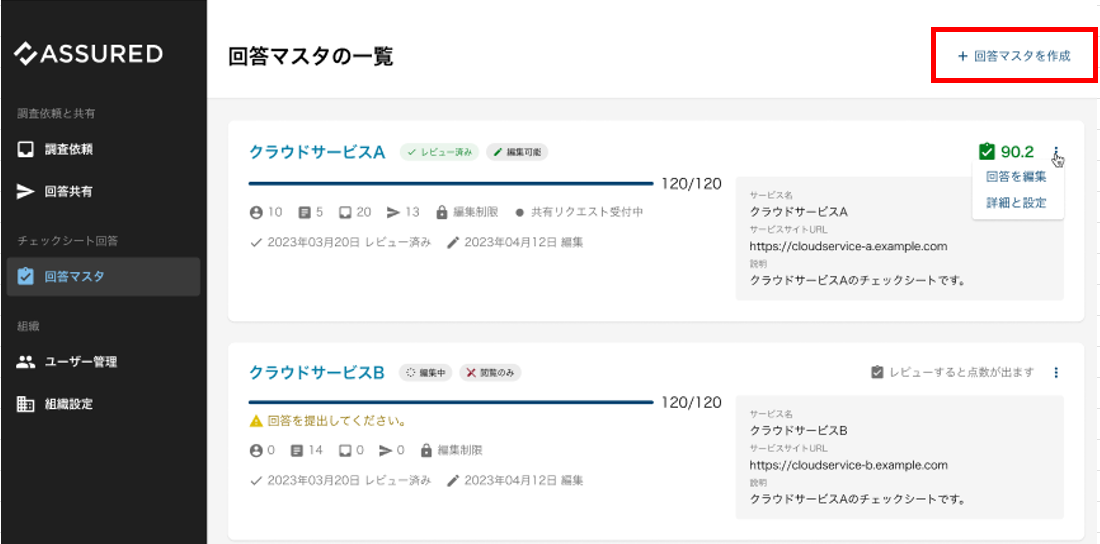
Task: Open the クラウドサービスB title link
Action: [x=316, y=372]
